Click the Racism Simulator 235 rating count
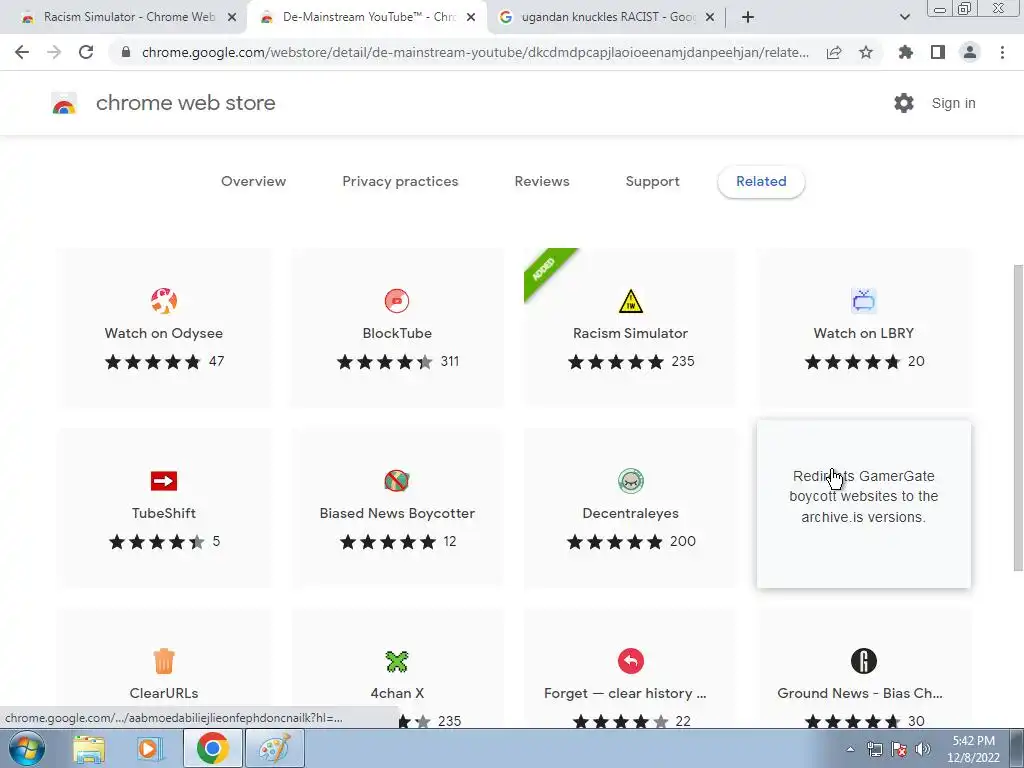Viewport: 1024px width, 768px height. point(682,362)
